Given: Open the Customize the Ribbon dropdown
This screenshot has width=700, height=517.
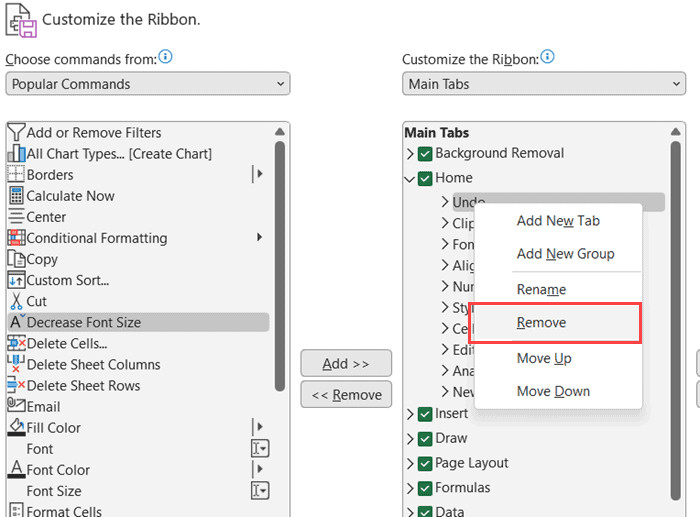Looking at the screenshot, I should point(544,84).
